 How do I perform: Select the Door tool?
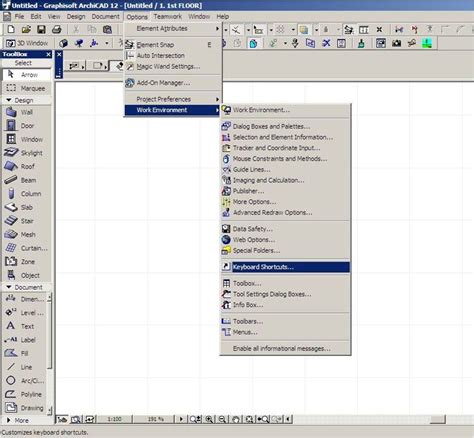click(x=26, y=126)
